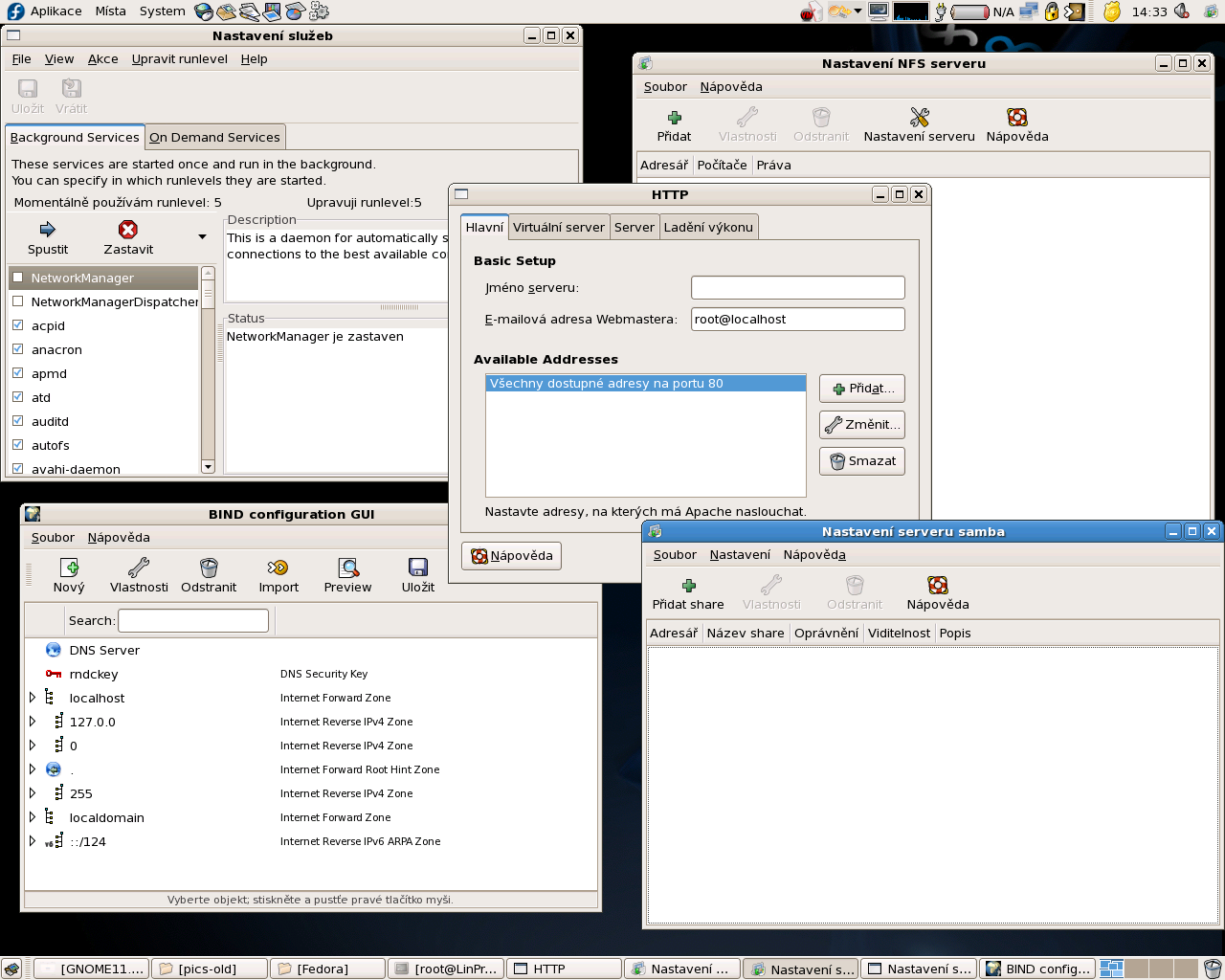Image resolution: width=1225 pixels, height=980 pixels.
Task: Click Nový icon in BIND toolbar
Action: click(69, 568)
